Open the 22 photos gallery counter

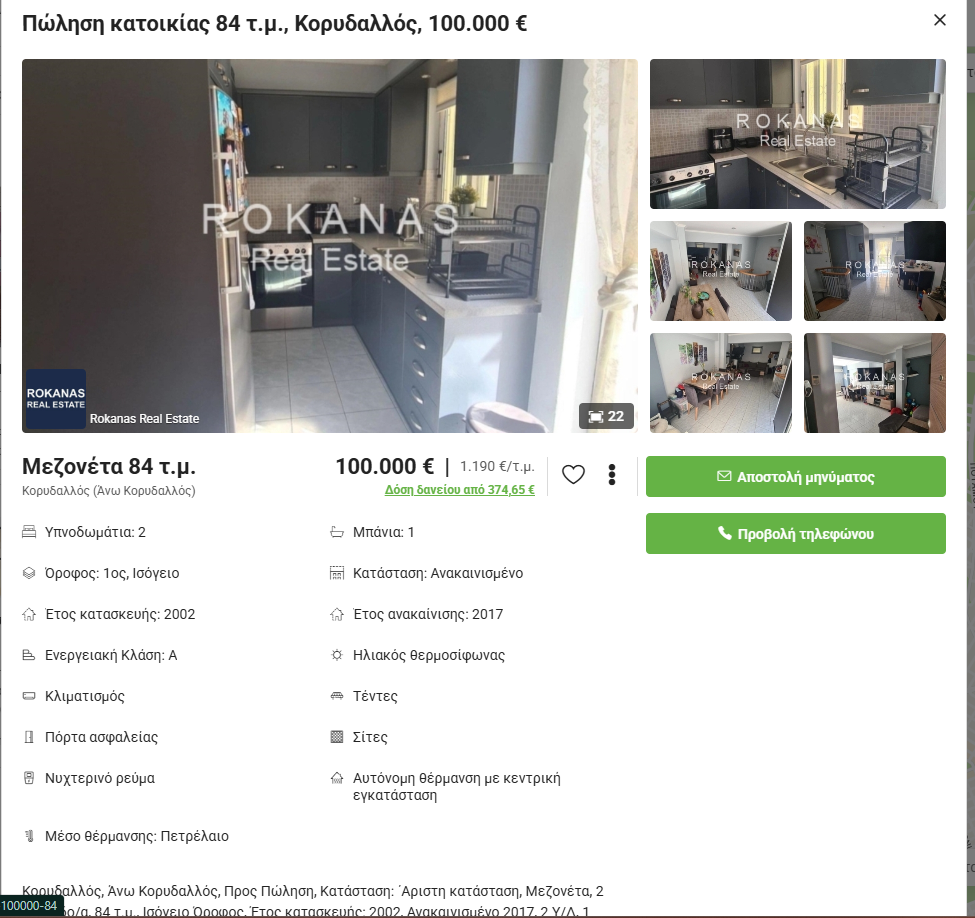click(x=606, y=417)
